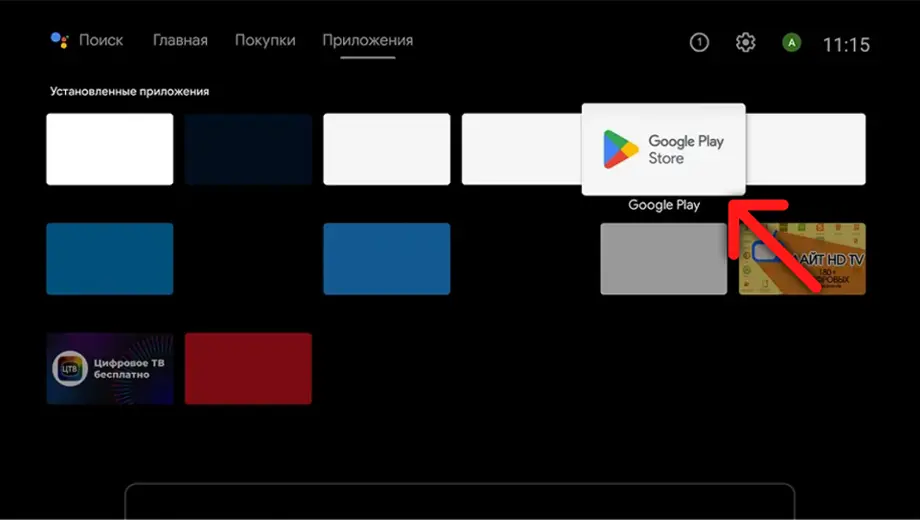
Task: Open the red app tile
Action: tap(248, 369)
